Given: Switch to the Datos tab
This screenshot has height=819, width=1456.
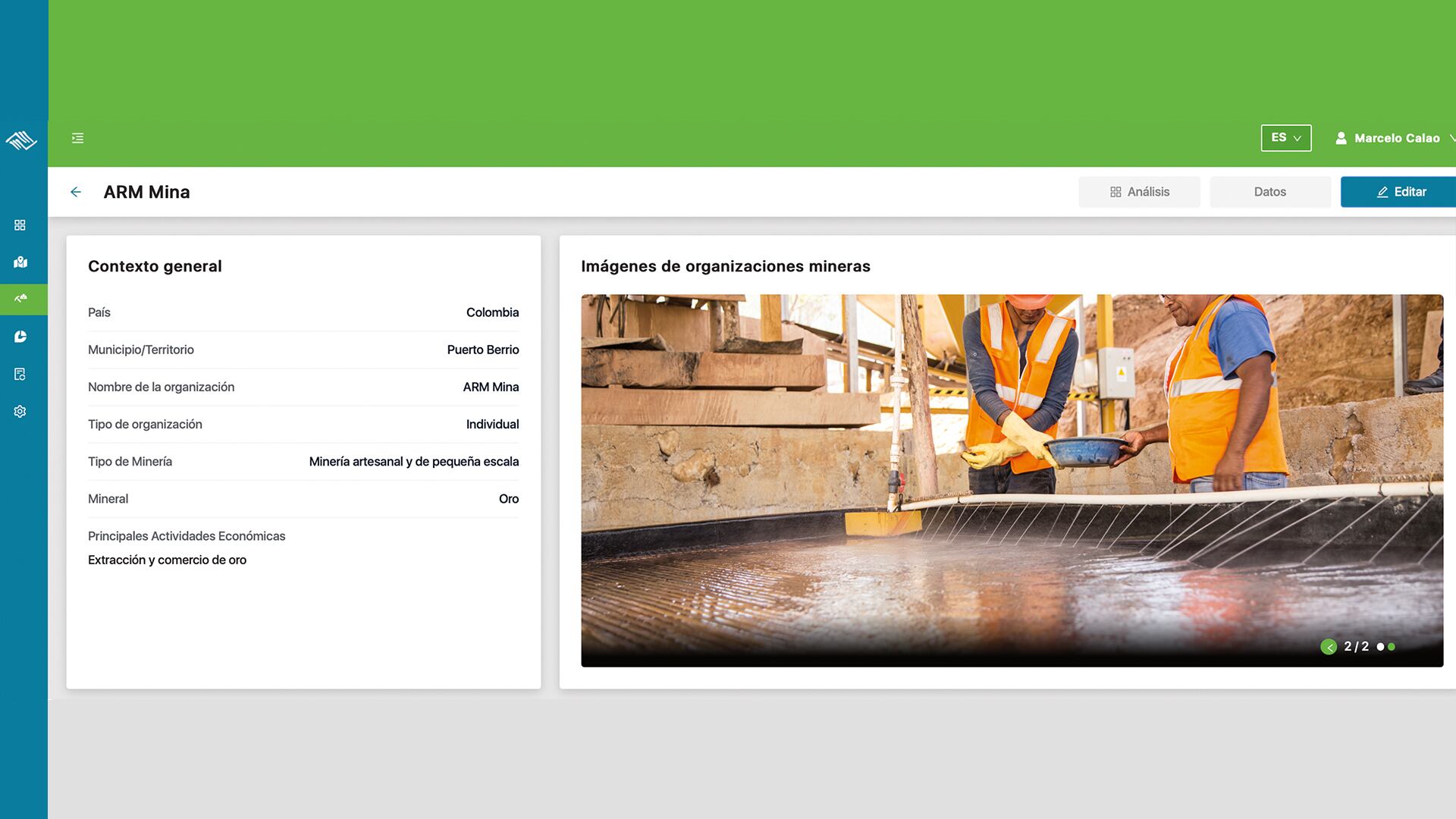Looking at the screenshot, I should [1269, 192].
